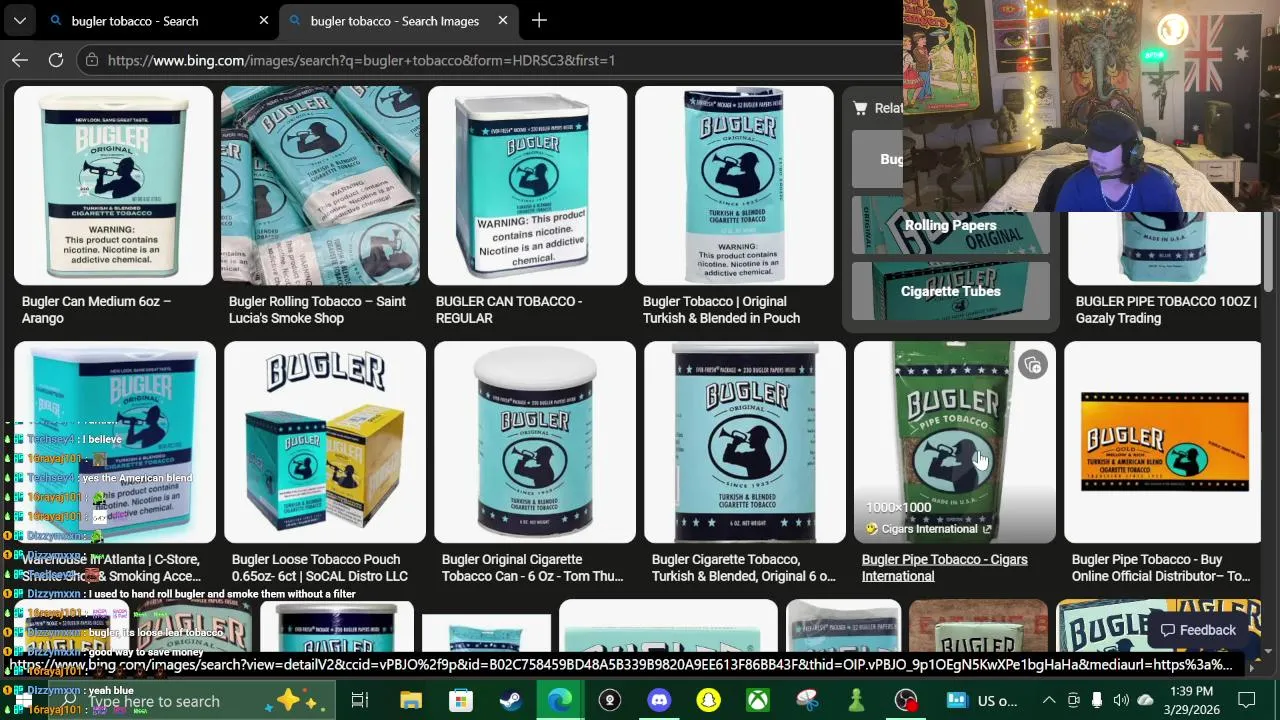Close the 'Search Images' tab
The height and width of the screenshot is (720, 1280).
(x=503, y=20)
